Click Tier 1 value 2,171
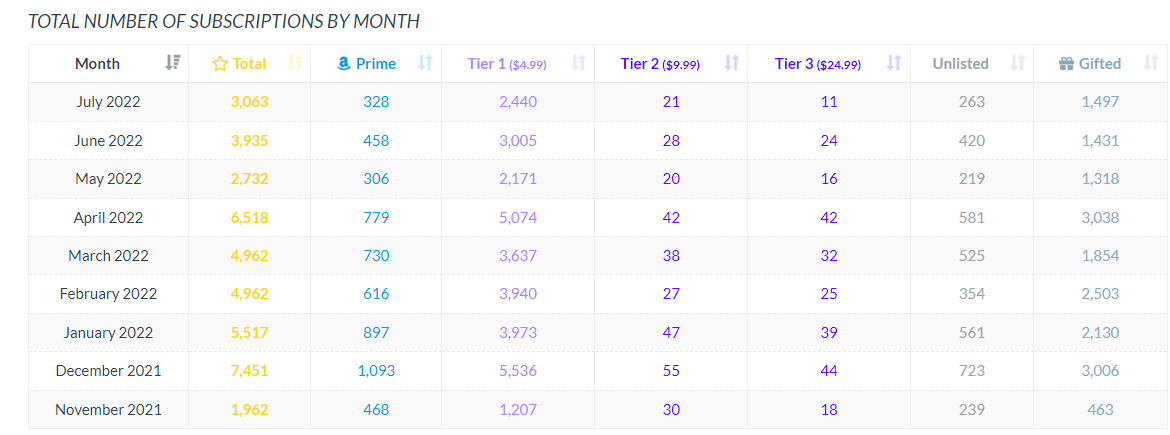 point(518,179)
